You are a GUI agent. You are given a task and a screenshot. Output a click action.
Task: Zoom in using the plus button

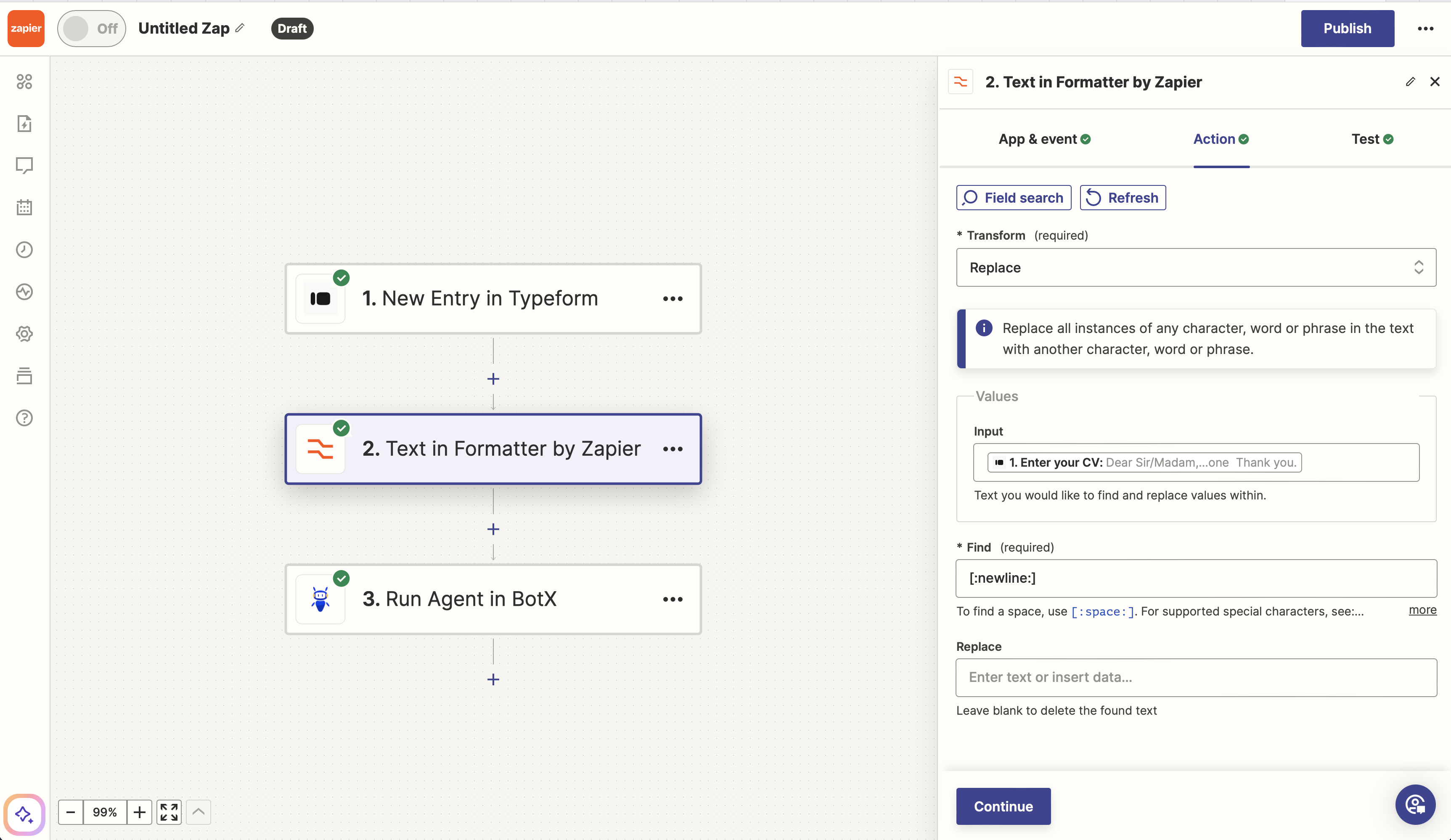click(x=139, y=812)
